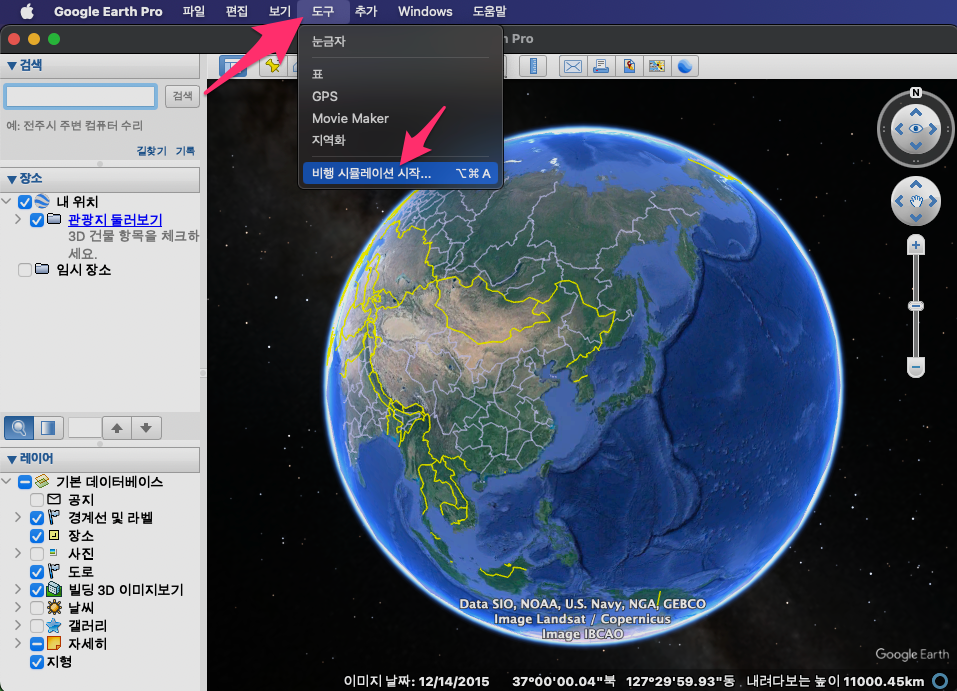Click look-up arrow on eye joystick
957x691 pixels.
tap(915, 112)
